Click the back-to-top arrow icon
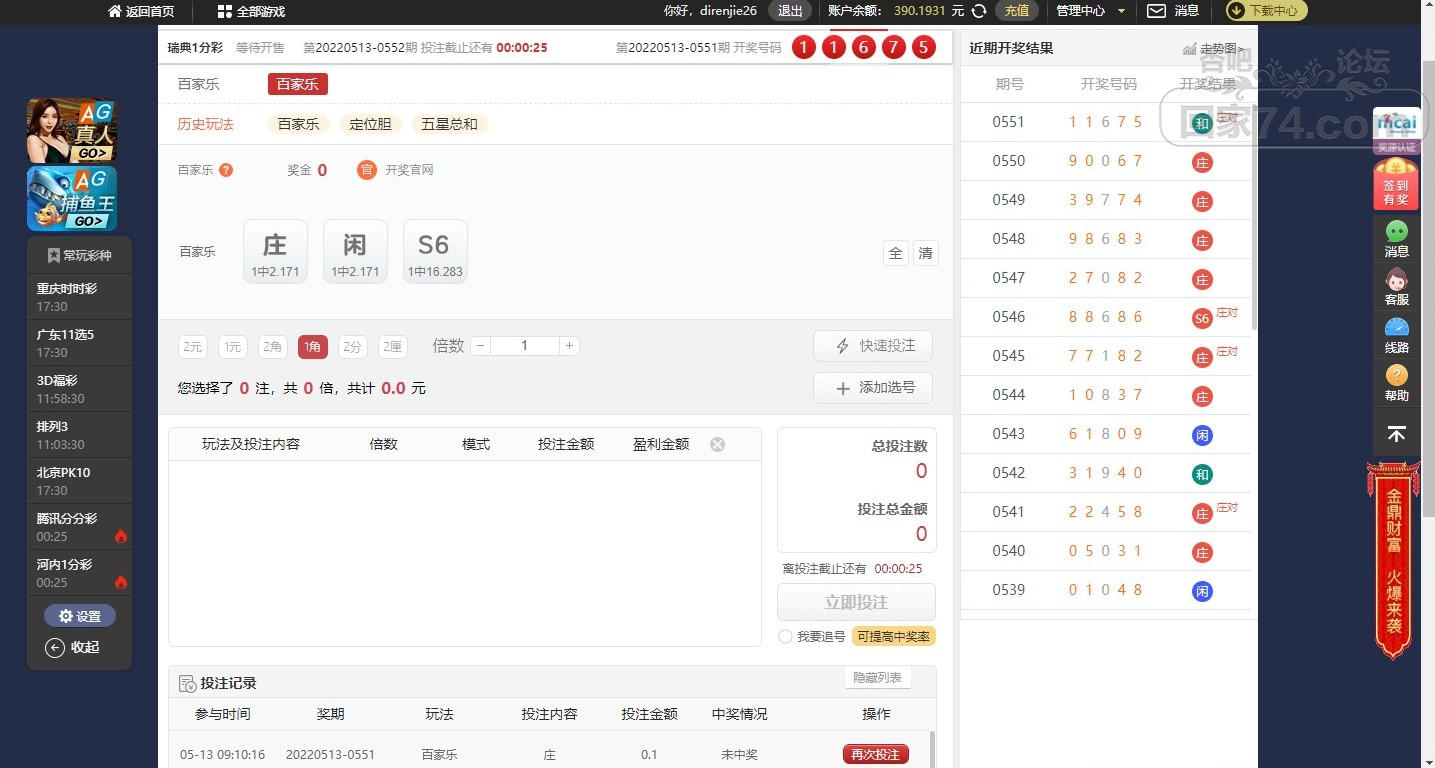1435x768 pixels. [x=1397, y=434]
